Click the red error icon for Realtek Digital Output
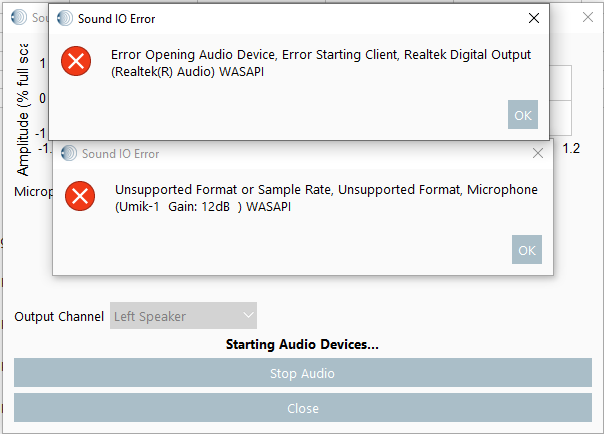The width and height of the screenshot is (604, 434). 76,61
